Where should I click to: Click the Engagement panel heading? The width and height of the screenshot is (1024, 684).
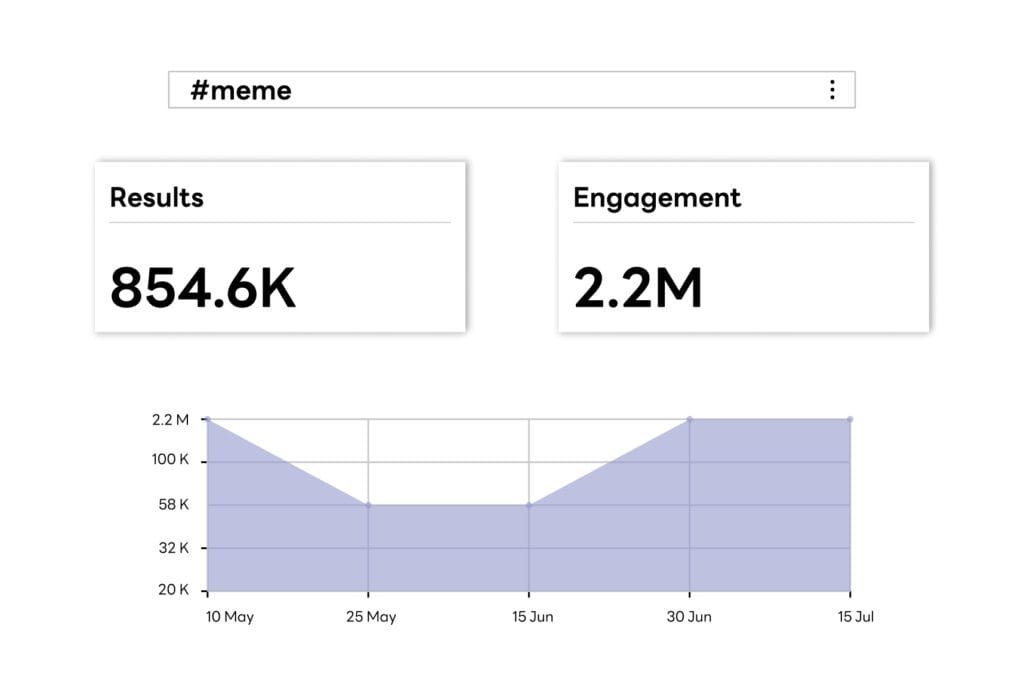coord(656,197)
